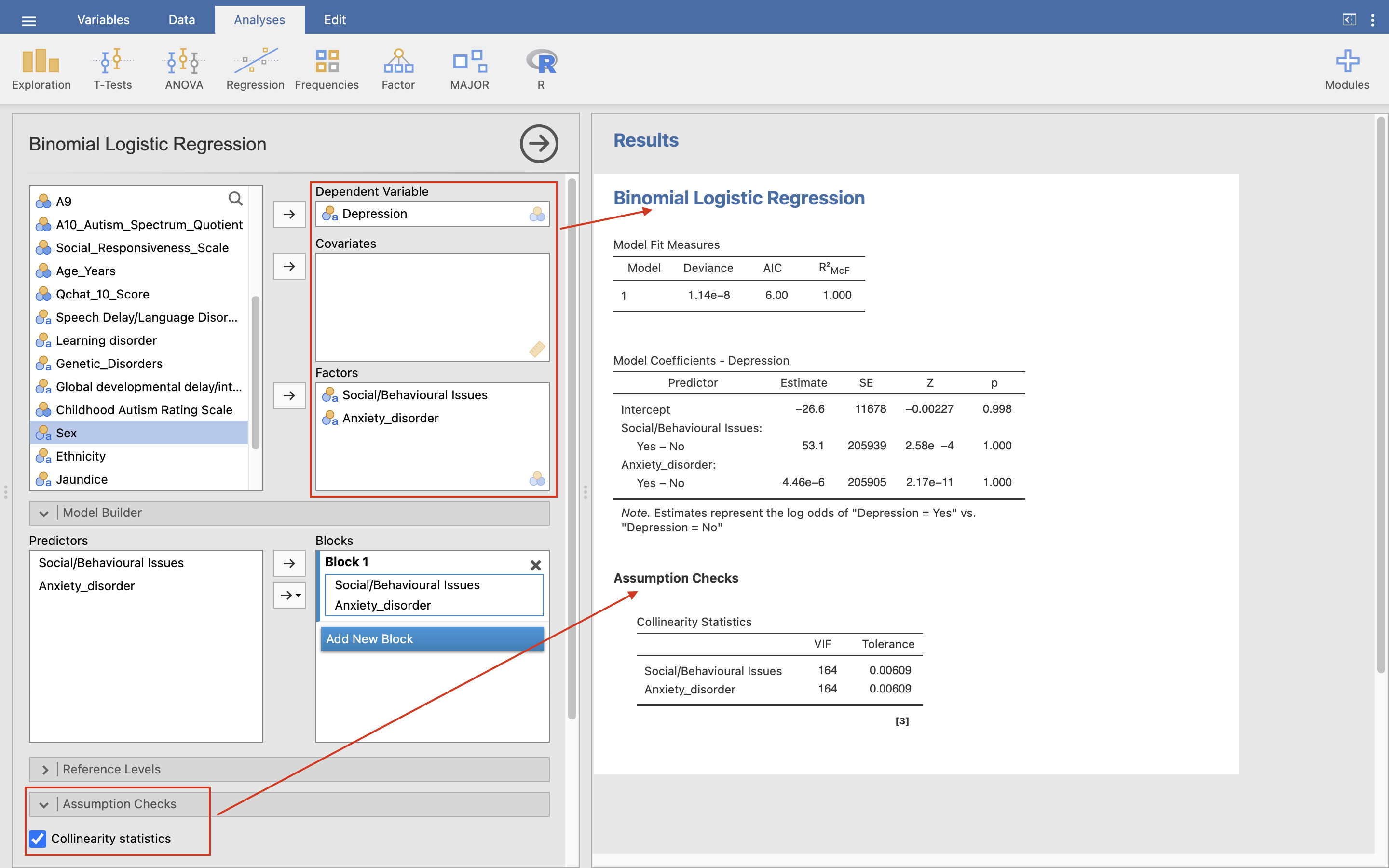This screenshot has width=1389, height=868.
Task: Open the Regression analysis menu
Action: (255, 69)
